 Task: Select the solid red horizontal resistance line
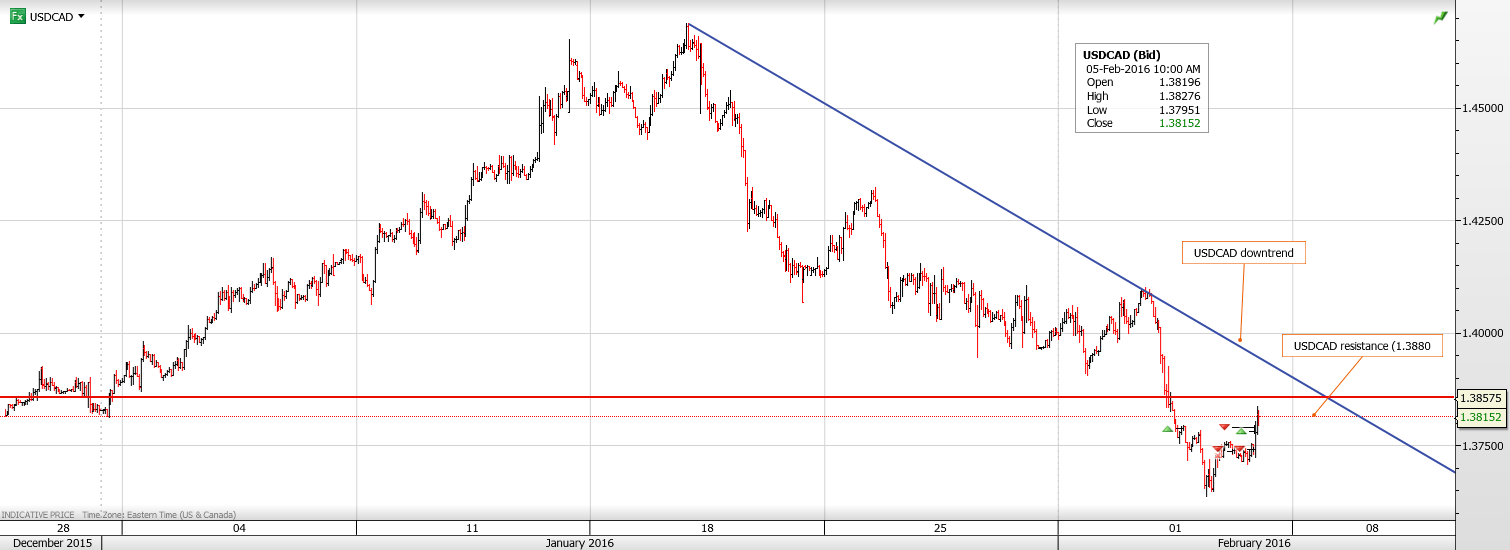click(600, 397)
